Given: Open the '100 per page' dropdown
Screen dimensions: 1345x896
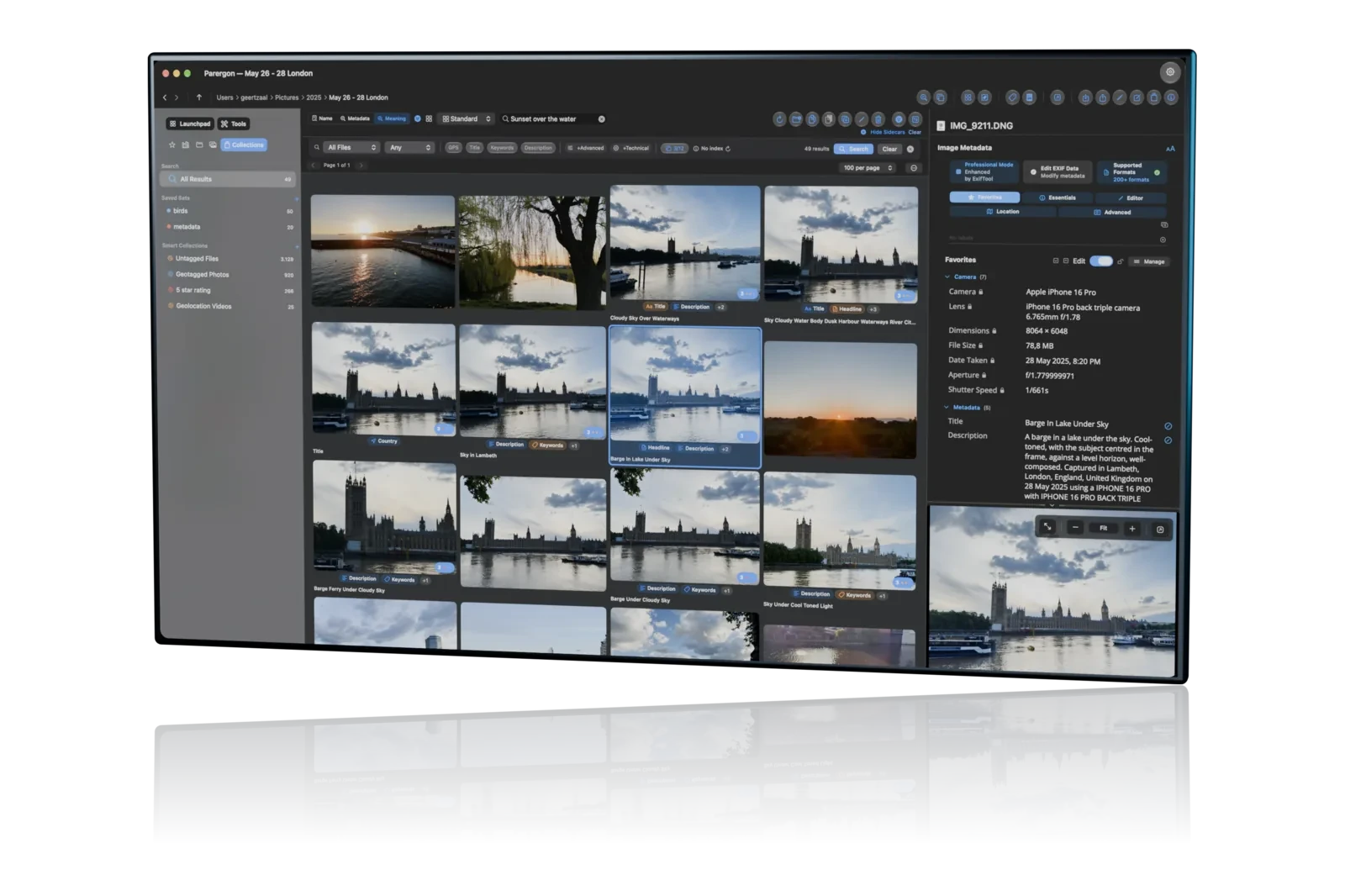Looking at the screenshot, I should (x=868, y=168).
